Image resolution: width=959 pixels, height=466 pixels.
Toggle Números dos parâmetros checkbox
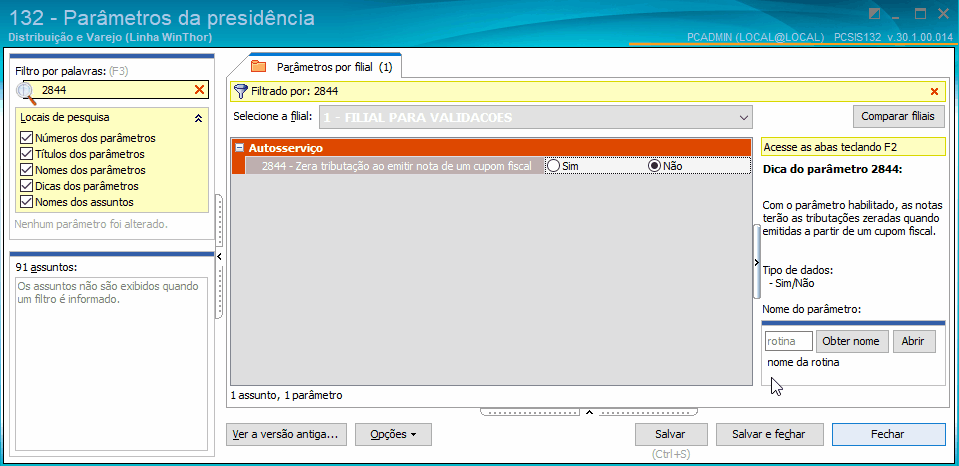(x=26, y=138)
